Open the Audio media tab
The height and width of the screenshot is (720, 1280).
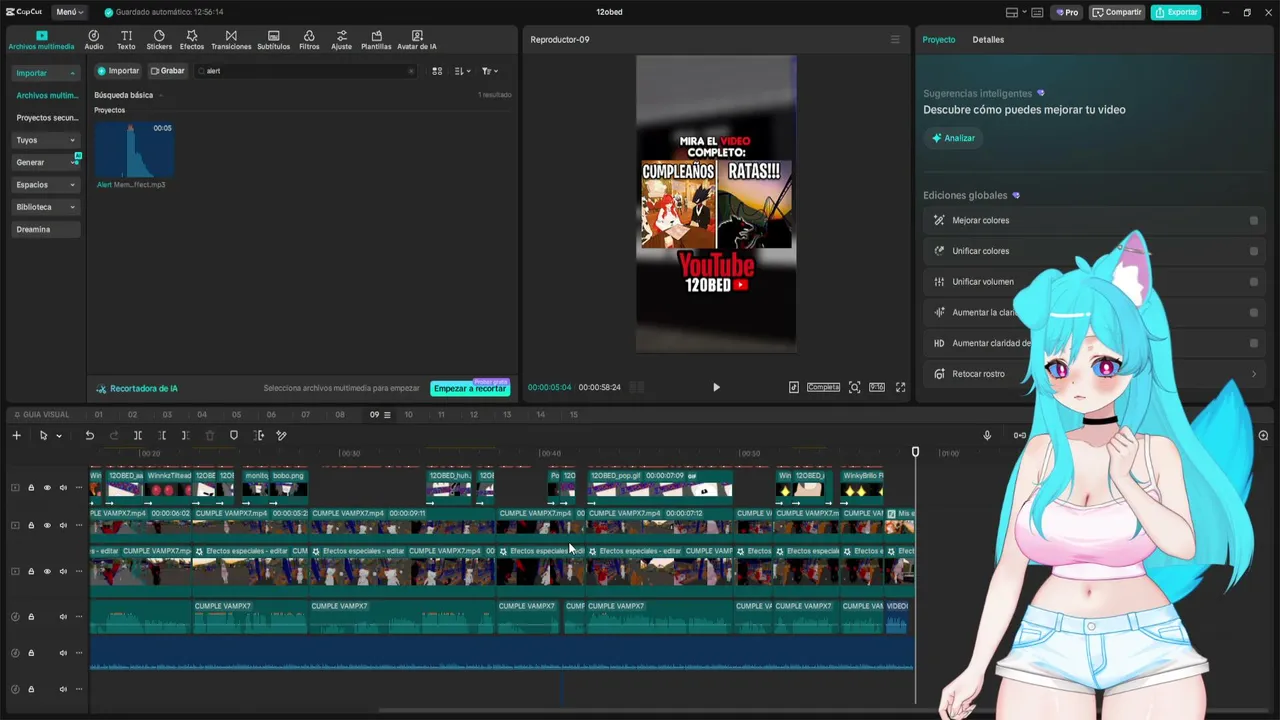point(94,40)
